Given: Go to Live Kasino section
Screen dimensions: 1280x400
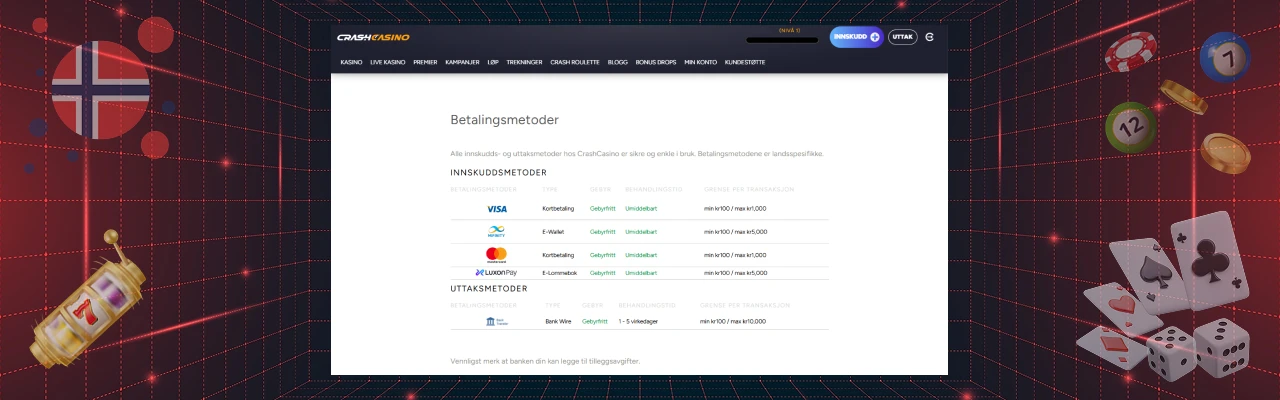Looking at the screenshot, I should point(388,62).
